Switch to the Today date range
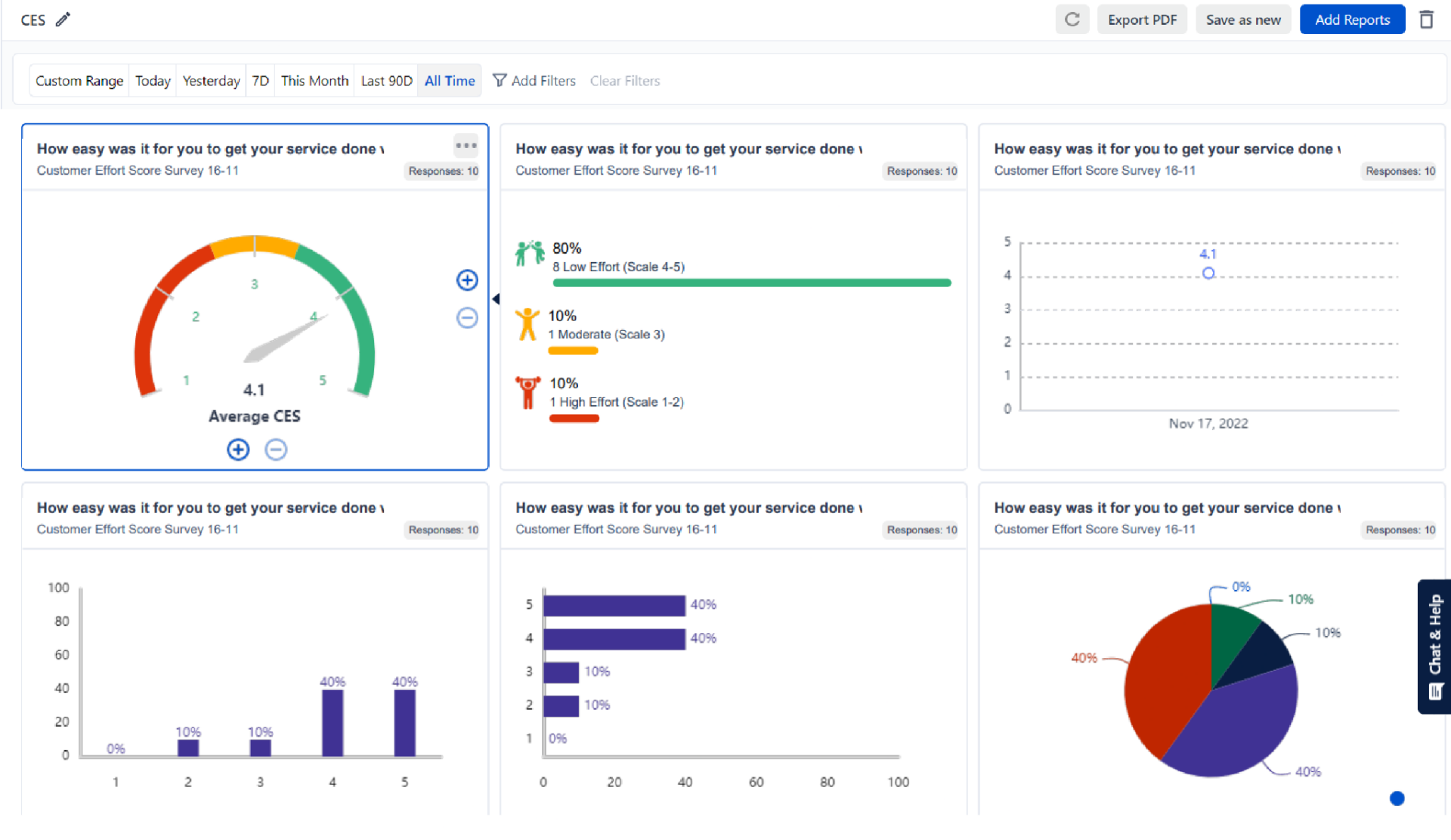 [x=152, y=80]
